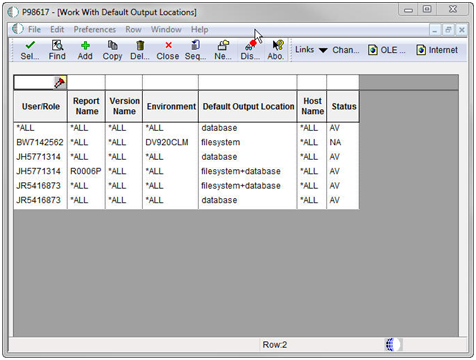Click the Copy toolbar icon

112,45
